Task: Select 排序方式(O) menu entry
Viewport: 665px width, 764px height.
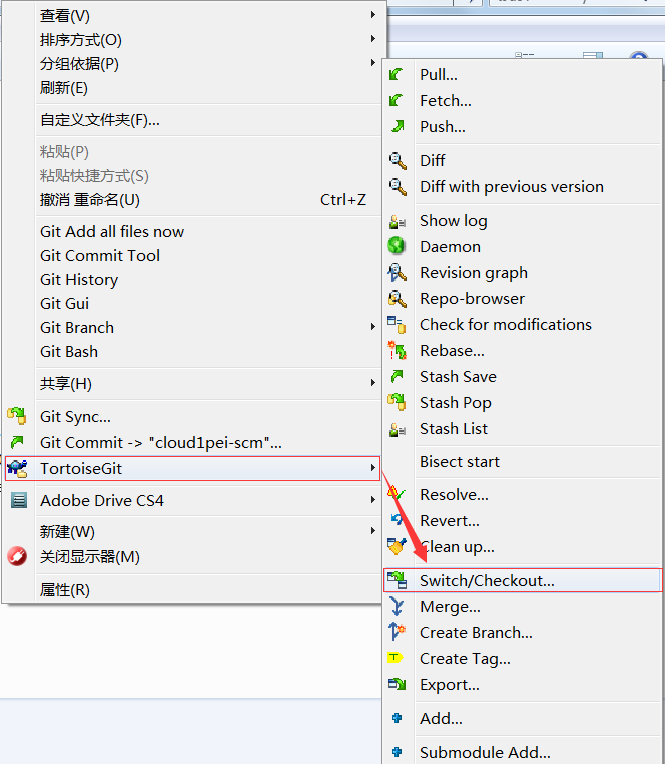Action: click(193, 39)
